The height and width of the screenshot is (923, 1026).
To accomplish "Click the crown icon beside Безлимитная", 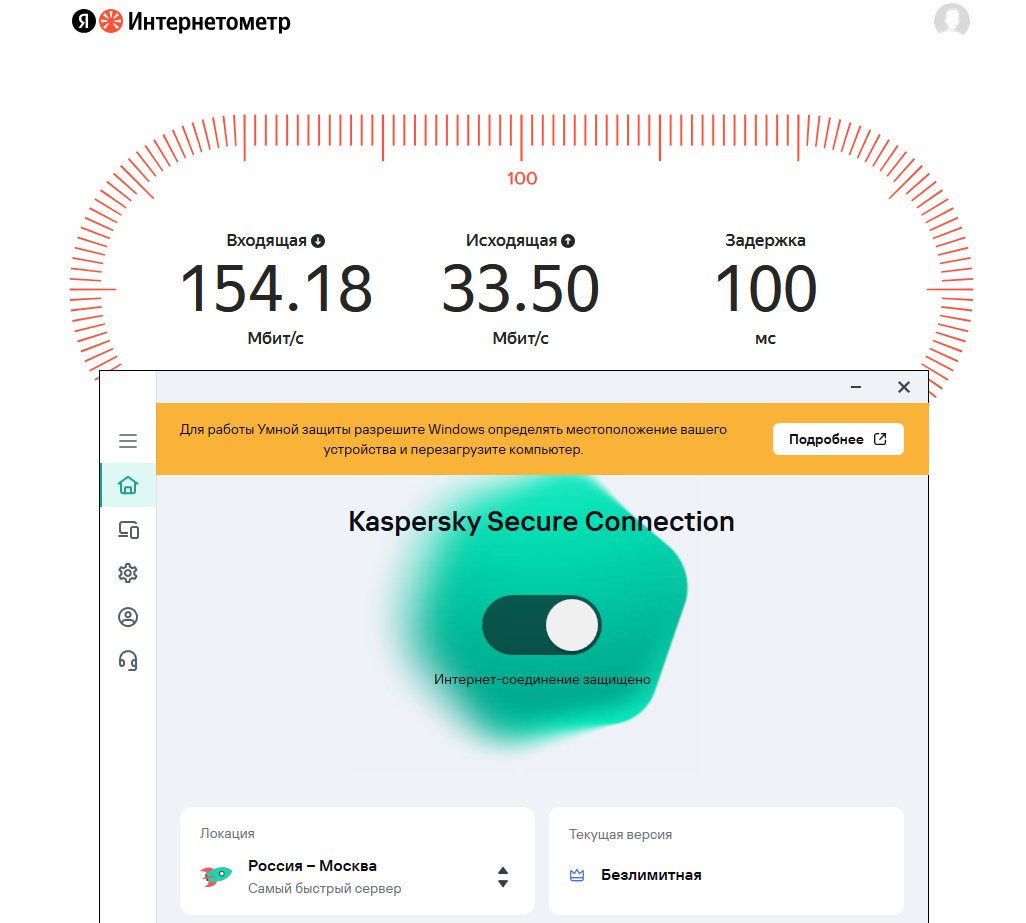I will (576, 875).
